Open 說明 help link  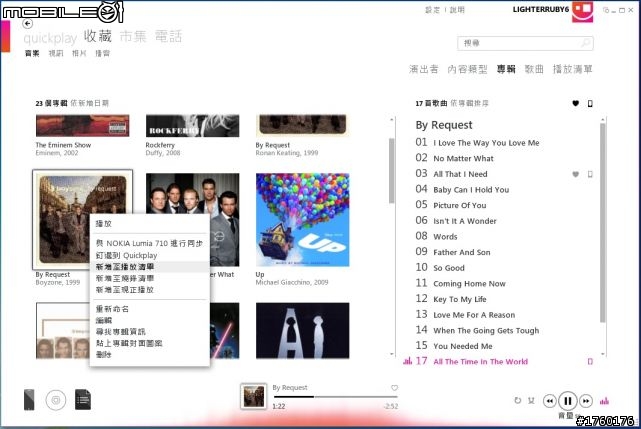pos(457,10)
